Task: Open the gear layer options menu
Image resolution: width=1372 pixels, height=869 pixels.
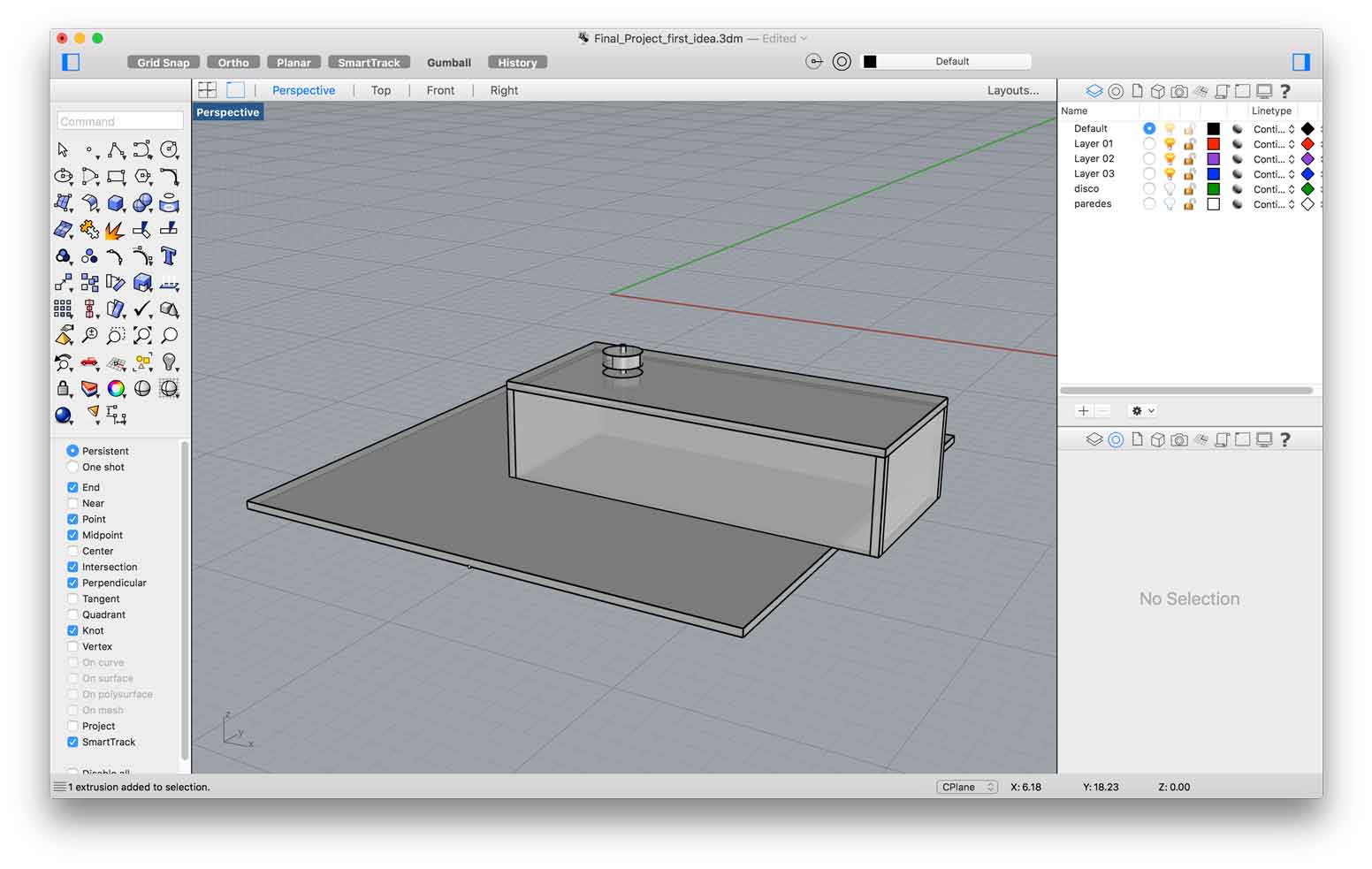Action: [1142, 411]
